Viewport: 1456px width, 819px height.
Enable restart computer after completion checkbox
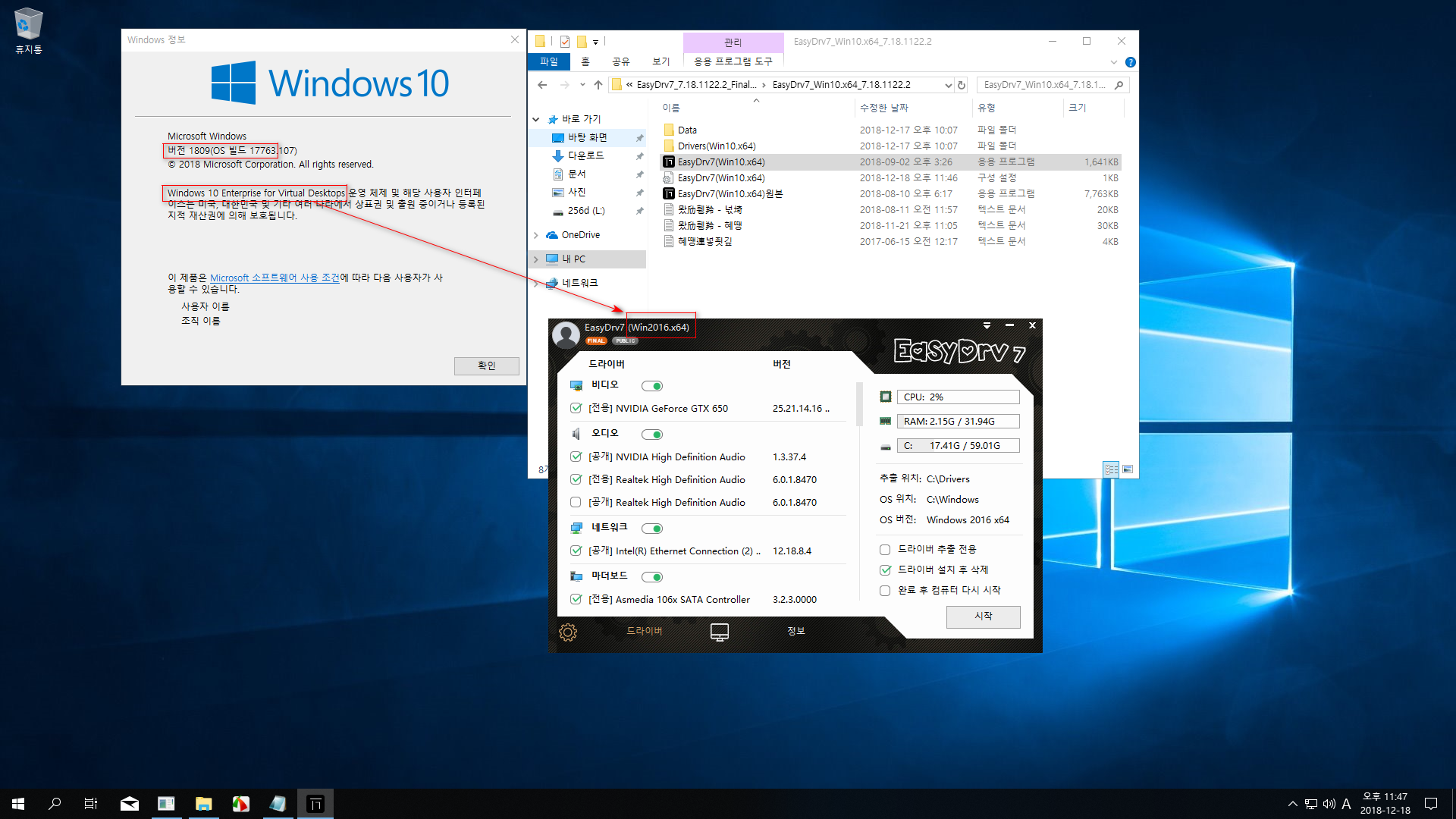(x=885, y=591)
